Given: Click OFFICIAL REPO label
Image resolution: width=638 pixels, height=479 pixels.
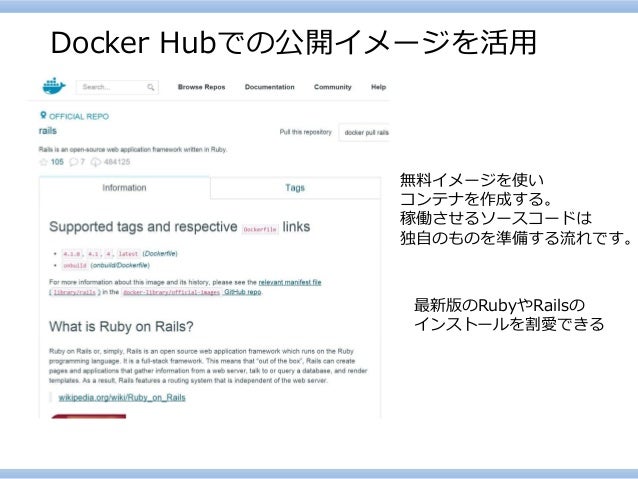Looking at the screenshot, I should click(x=79, y=116).
